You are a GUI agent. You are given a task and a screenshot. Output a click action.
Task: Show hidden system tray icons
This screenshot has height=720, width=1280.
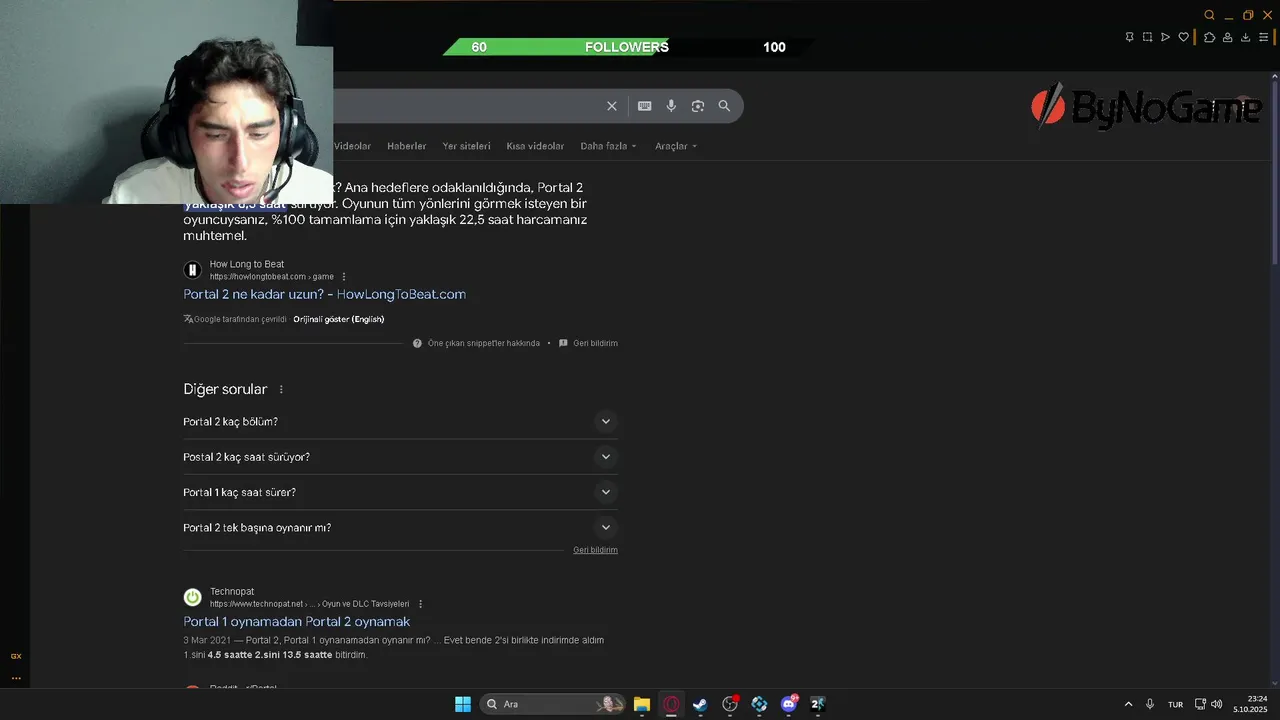pos(1128,704)
